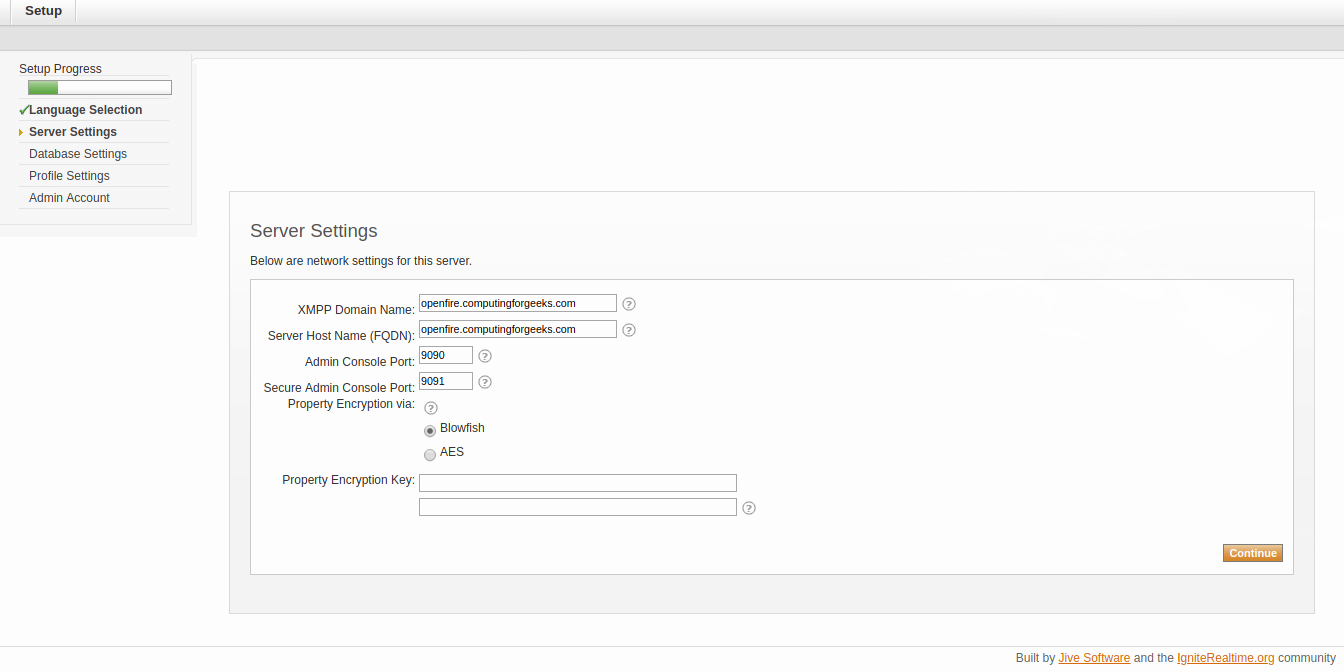Click Property Encryption via help icon
Image resolution: width=1344 pixels, height=671 pixels.
(431, 408)
